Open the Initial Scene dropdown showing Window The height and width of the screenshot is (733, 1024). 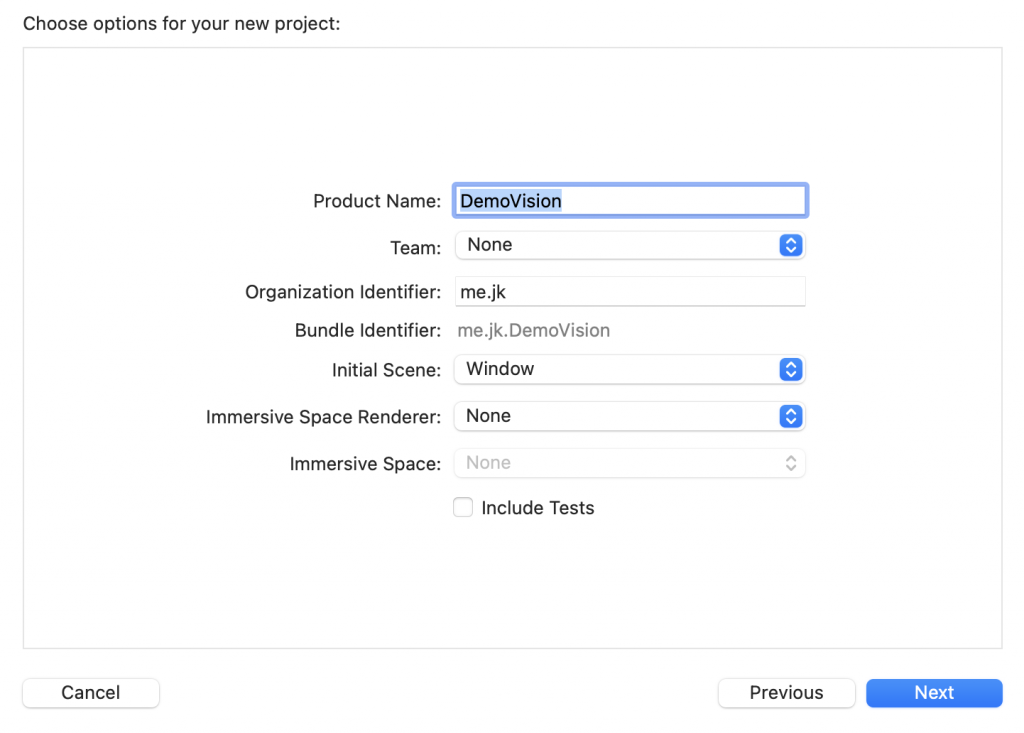[618, 369]
